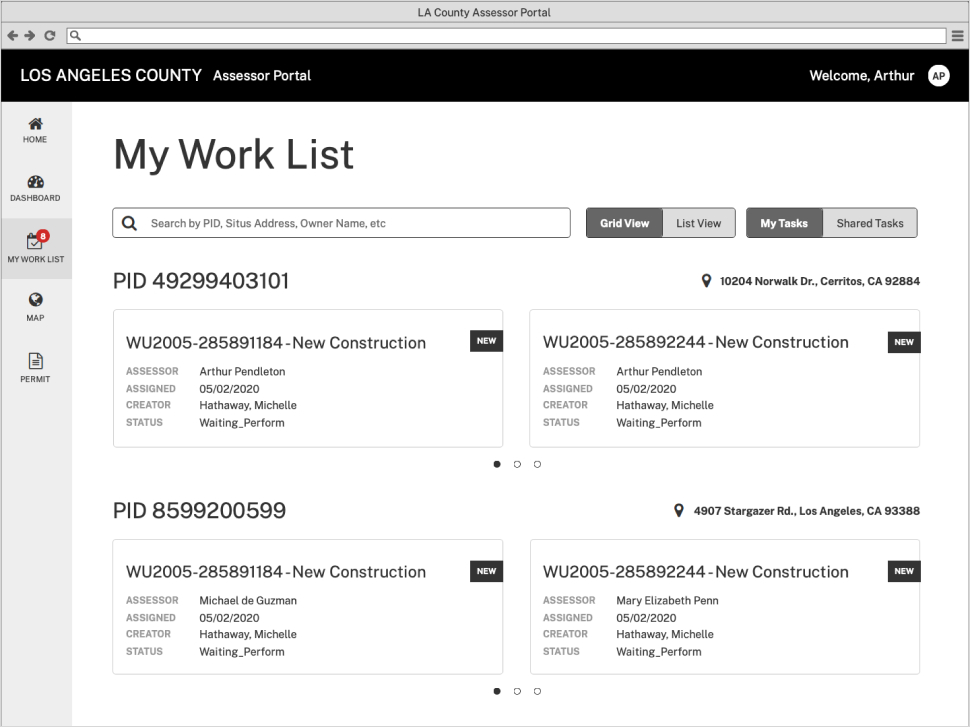
Task: Open the Map globe icon
Action: [35, 307]
